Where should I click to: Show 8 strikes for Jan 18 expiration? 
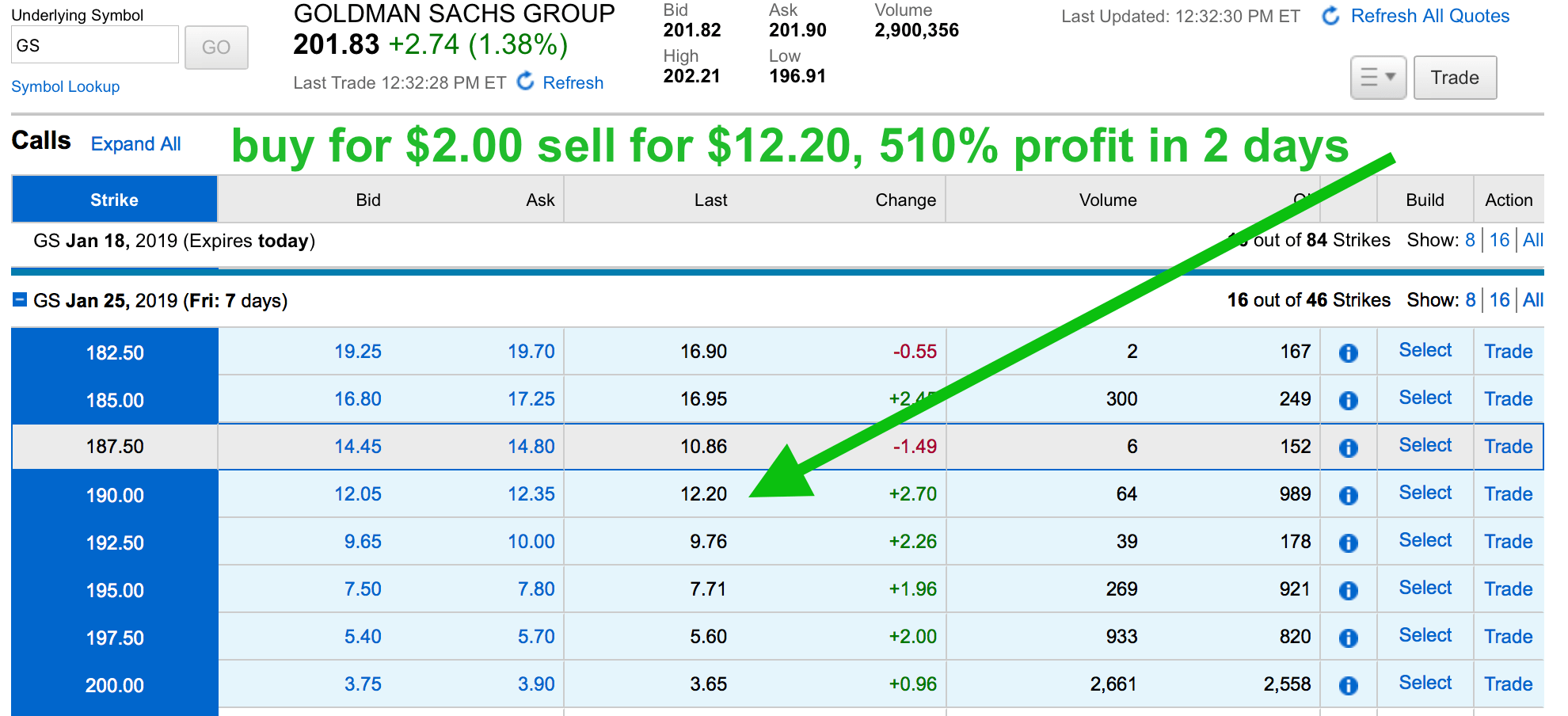tap(1470, 240)
